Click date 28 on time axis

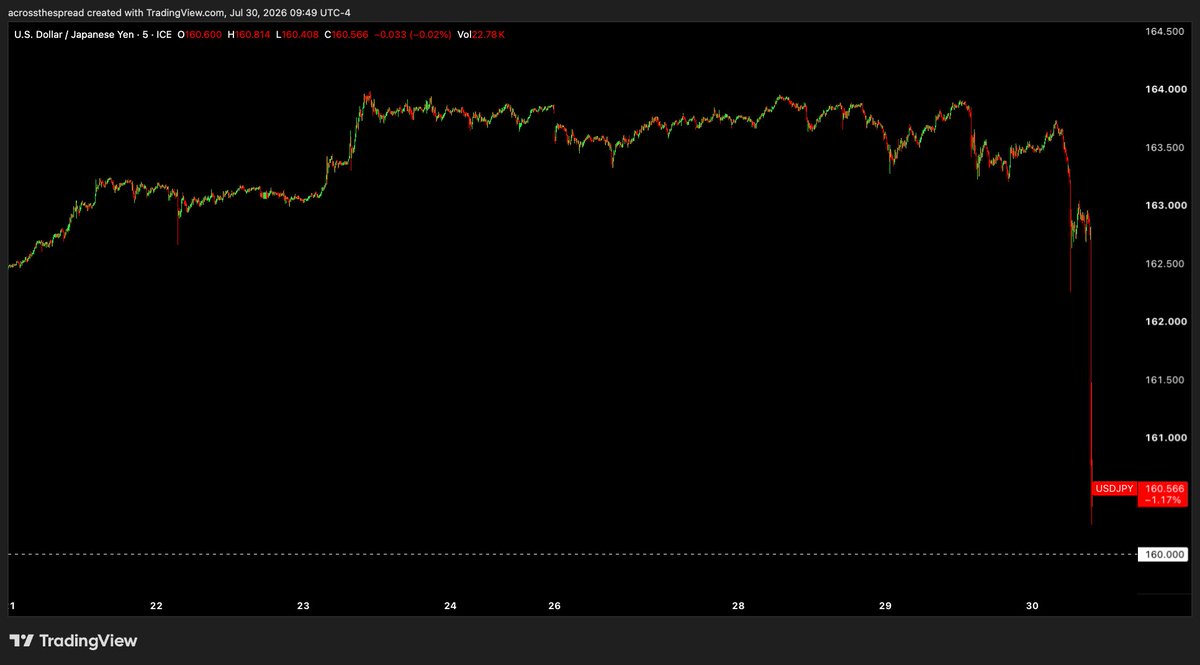(x=738, y=606)
